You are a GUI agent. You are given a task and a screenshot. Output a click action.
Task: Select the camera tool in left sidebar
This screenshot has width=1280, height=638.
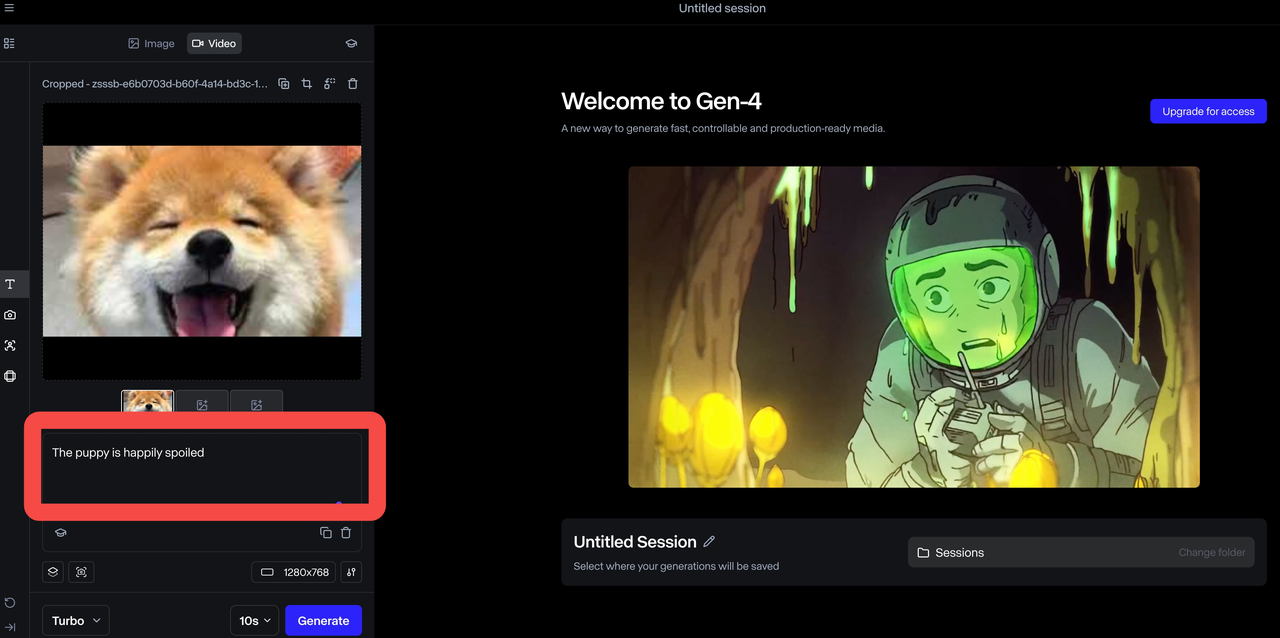pos(10,315)
